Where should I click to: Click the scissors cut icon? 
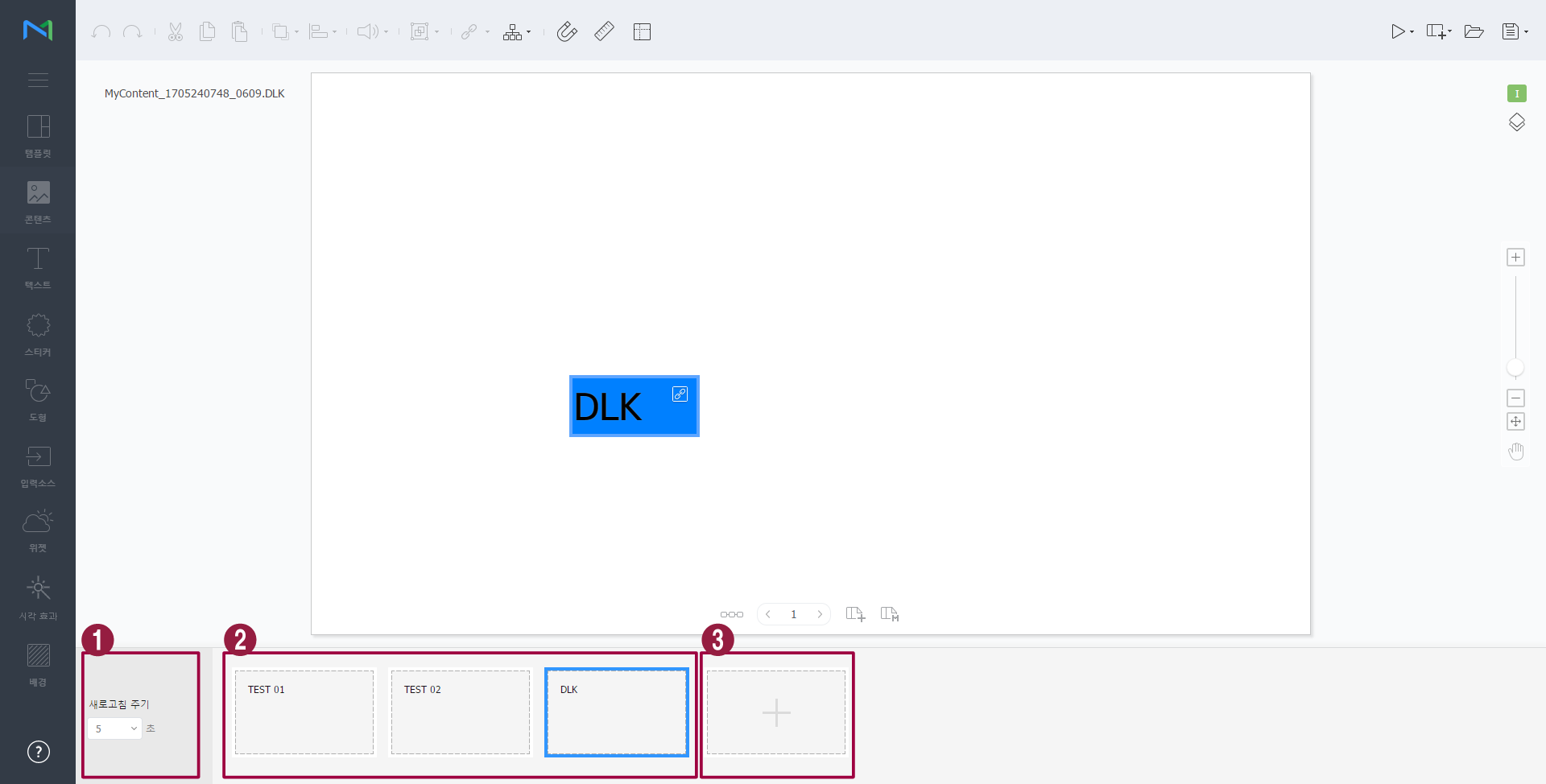[176, 31]
